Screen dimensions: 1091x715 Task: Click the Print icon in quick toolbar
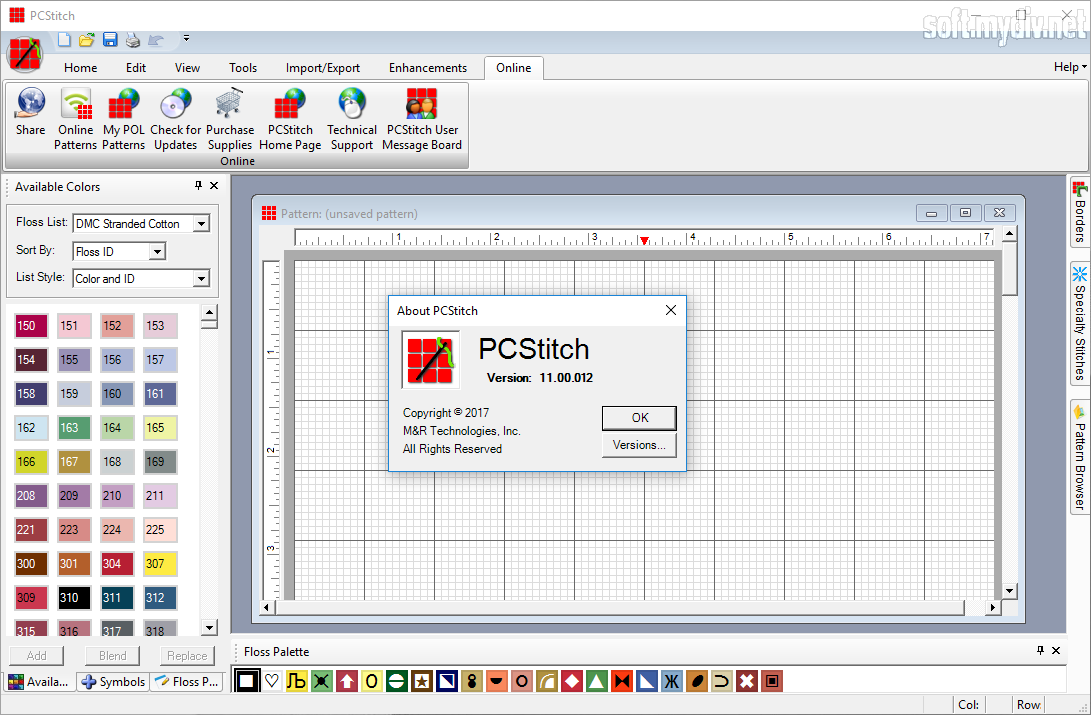[133, 40]
